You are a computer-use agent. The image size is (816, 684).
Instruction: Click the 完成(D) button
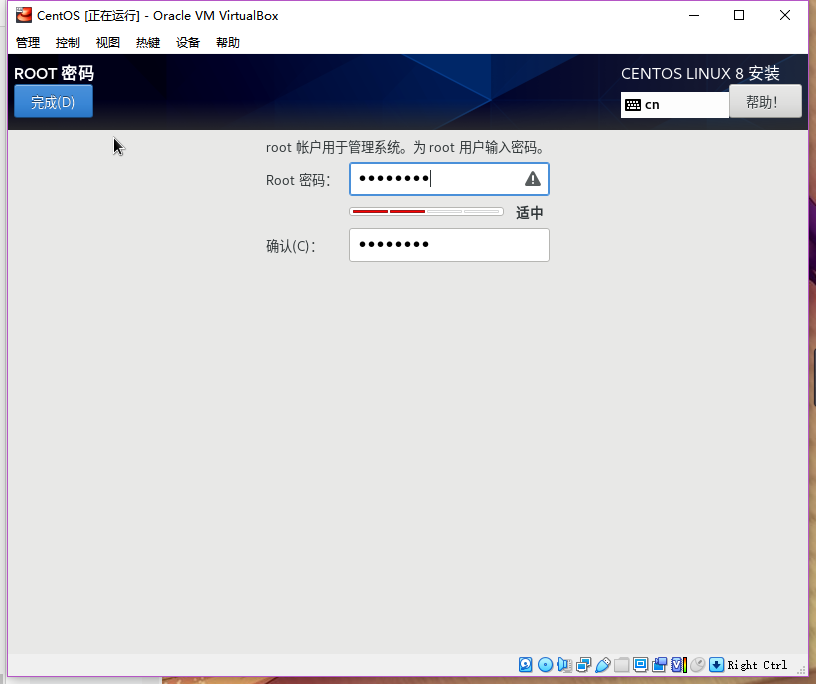point(53,102)
